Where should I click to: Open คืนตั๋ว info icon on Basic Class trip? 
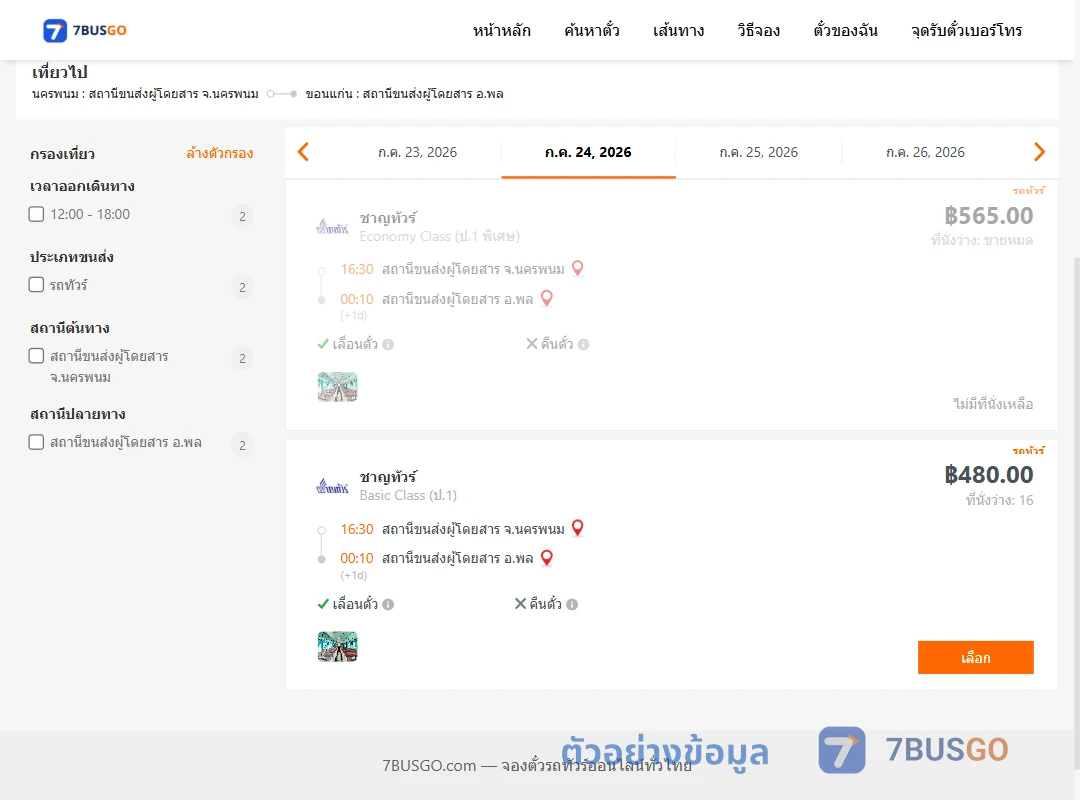pos(572,604)
